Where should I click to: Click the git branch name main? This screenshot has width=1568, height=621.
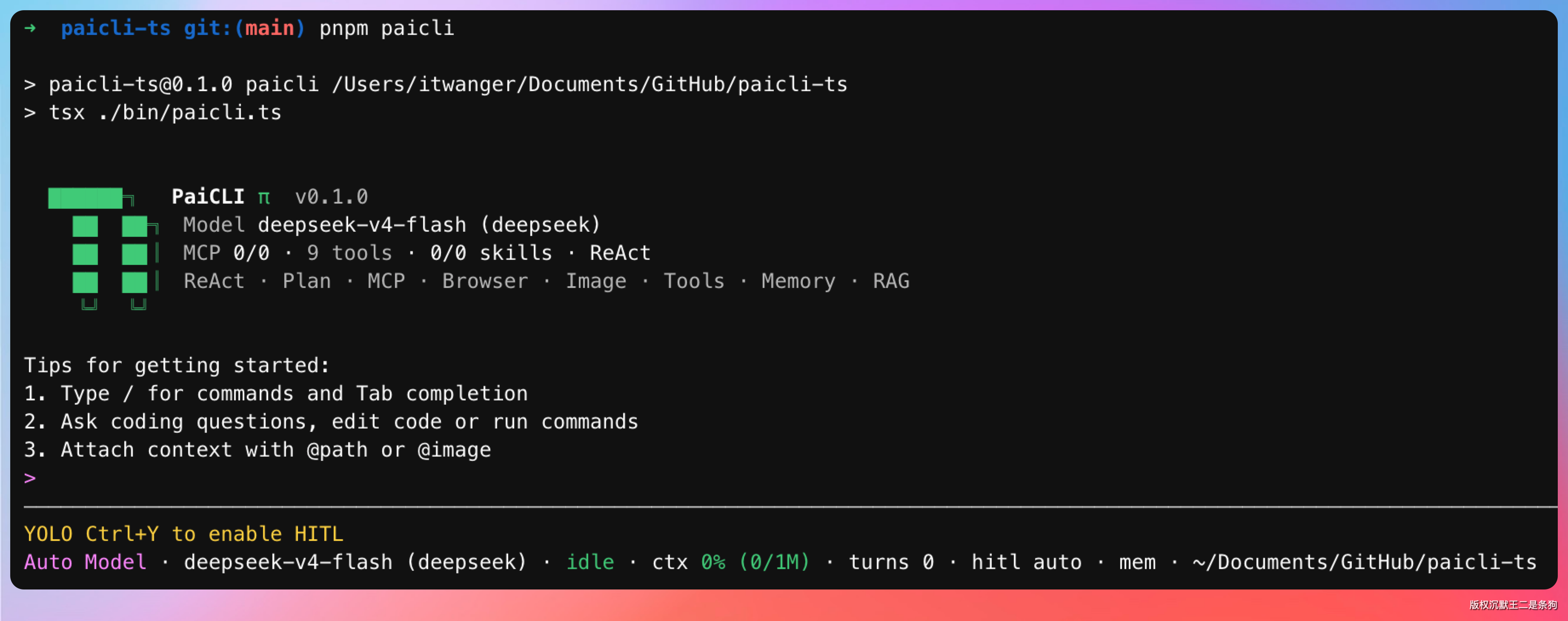coord(270,28)
